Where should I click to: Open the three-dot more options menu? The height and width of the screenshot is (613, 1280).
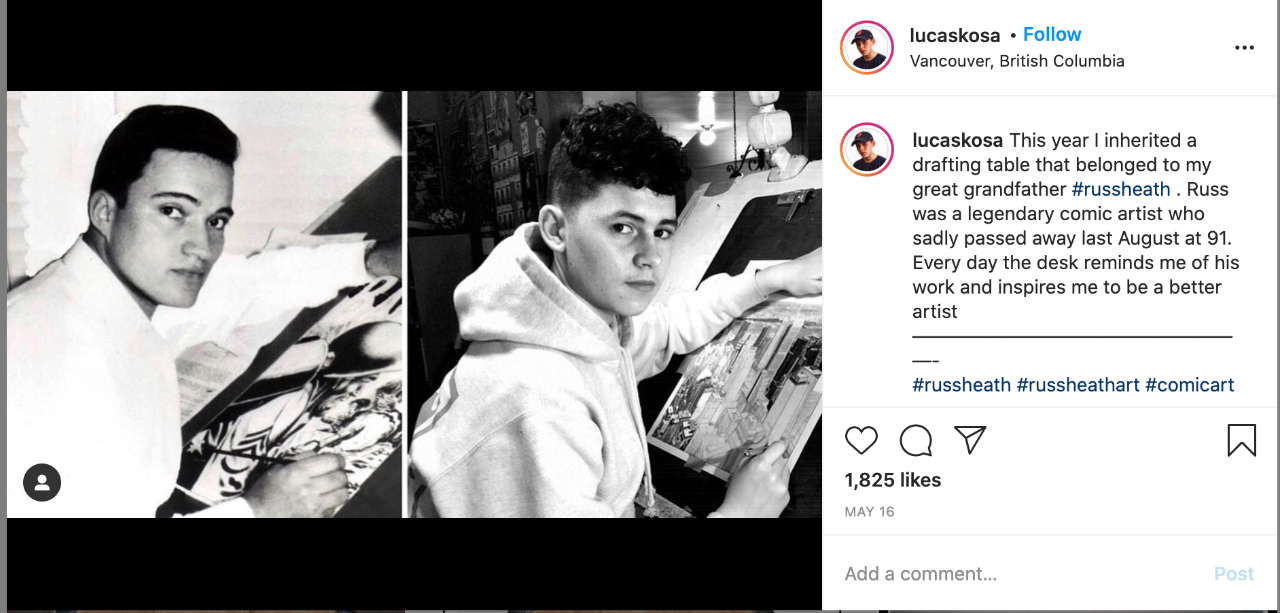pos(1244,47)
